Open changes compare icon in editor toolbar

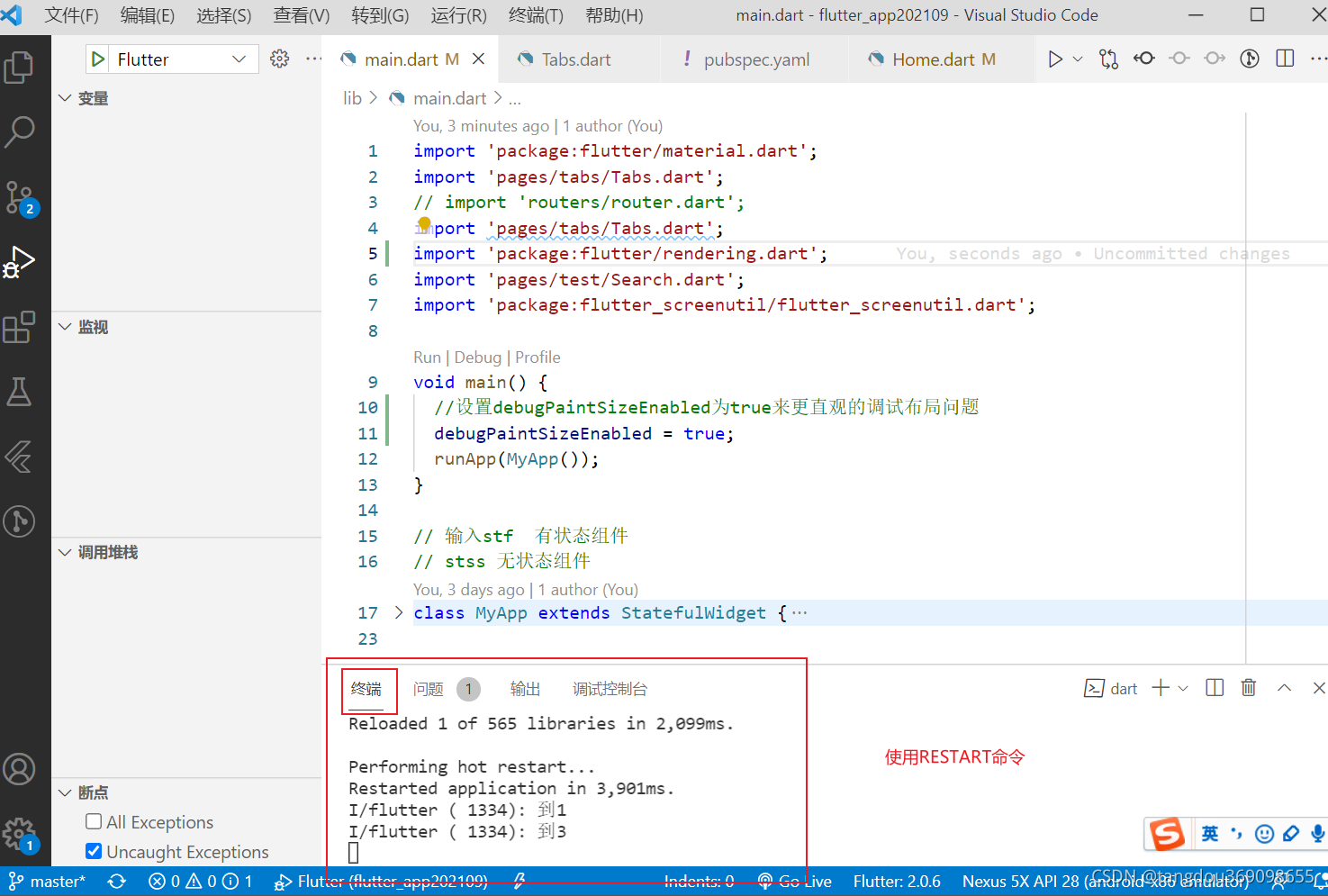pyautogui.click(x=1108, y=59)
